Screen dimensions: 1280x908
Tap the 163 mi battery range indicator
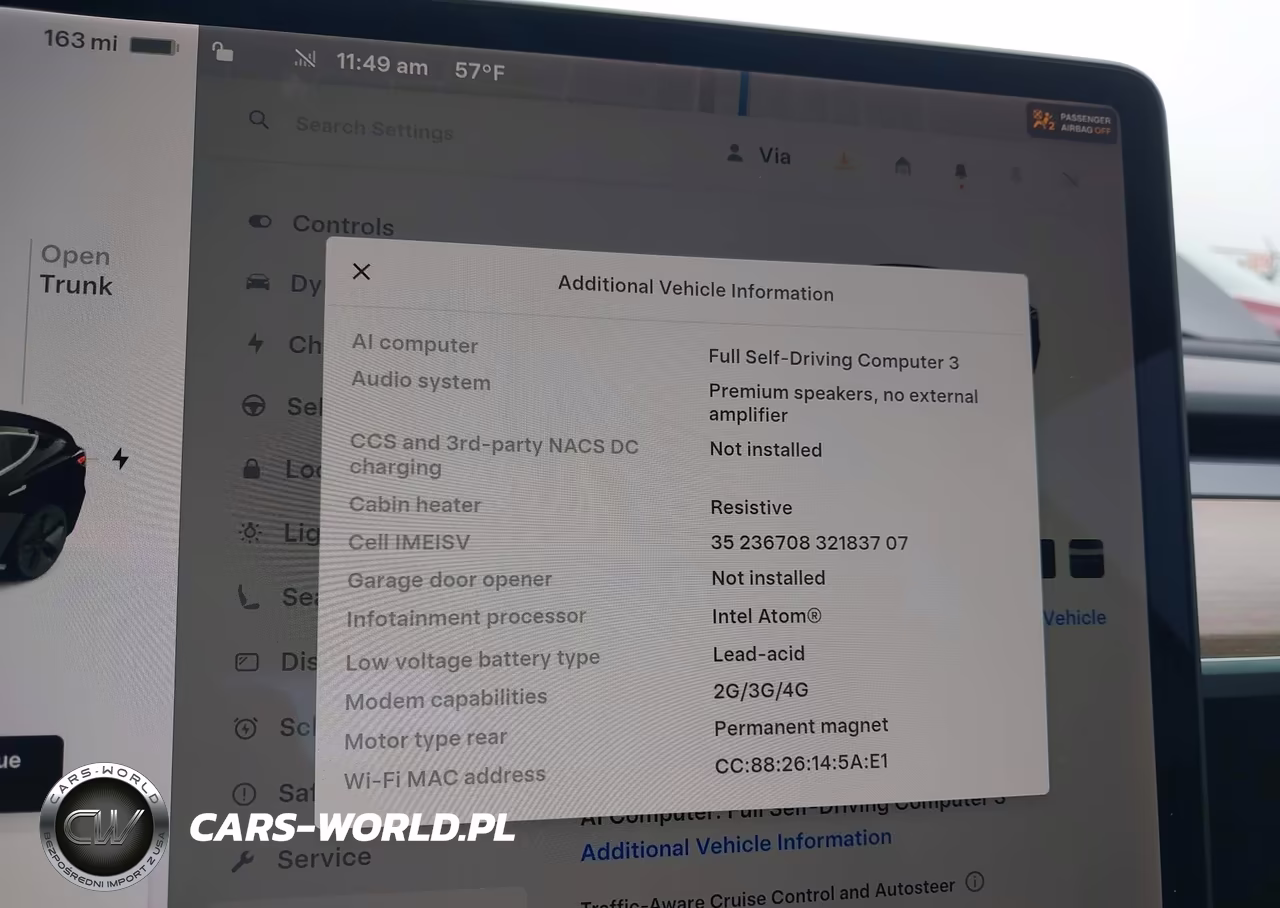click(x=110, y=43)
